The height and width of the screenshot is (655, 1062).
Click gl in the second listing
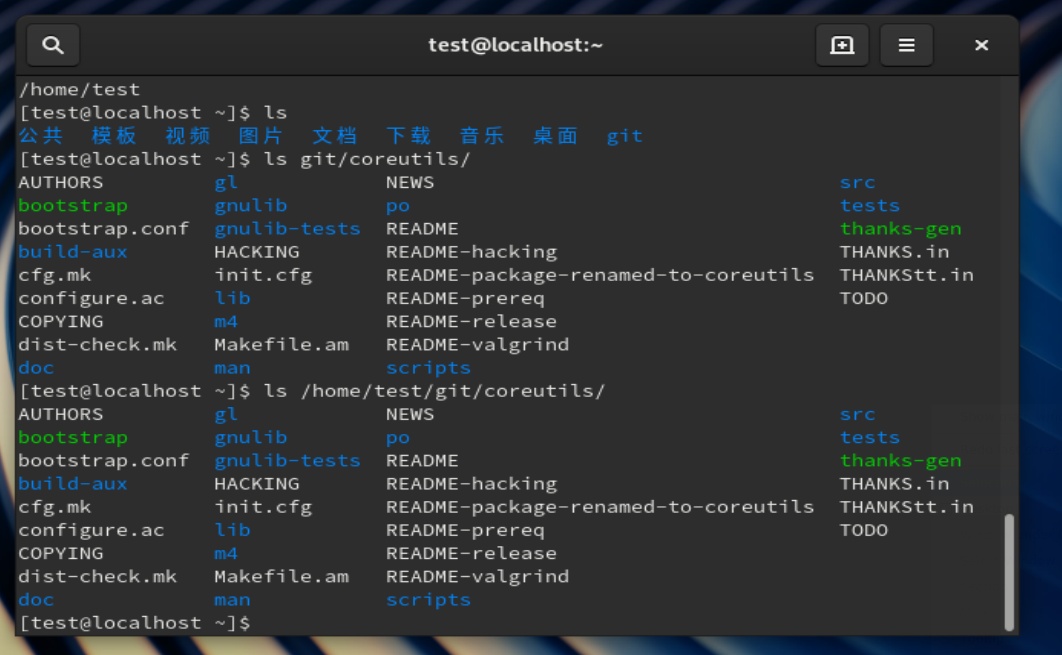pos(226,415)
